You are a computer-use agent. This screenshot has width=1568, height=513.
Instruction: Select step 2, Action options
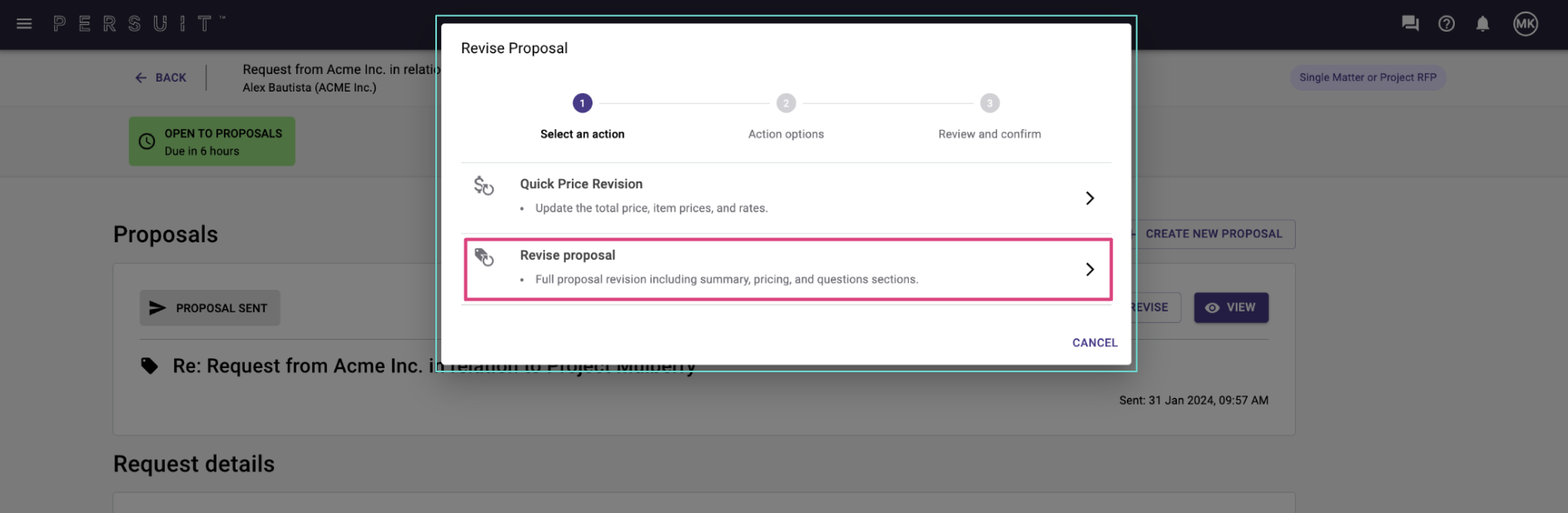pyautogui.click(x=786, y=103)
